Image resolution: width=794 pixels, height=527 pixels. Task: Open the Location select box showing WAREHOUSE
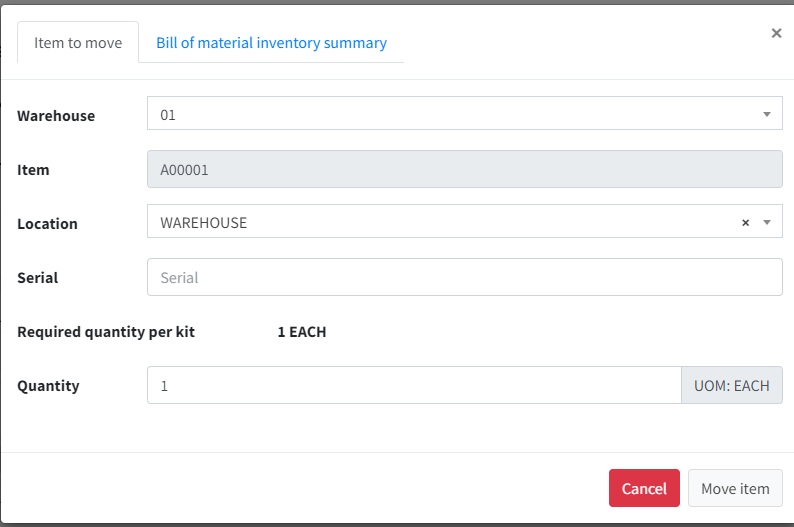click(x=440, y=223)
